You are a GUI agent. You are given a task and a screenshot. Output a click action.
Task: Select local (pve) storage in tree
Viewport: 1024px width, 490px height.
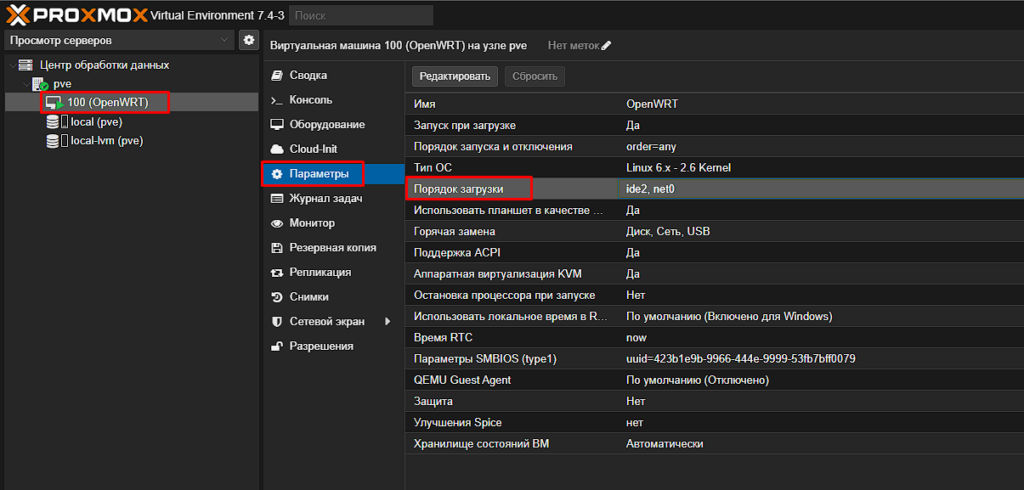point(97,122)
